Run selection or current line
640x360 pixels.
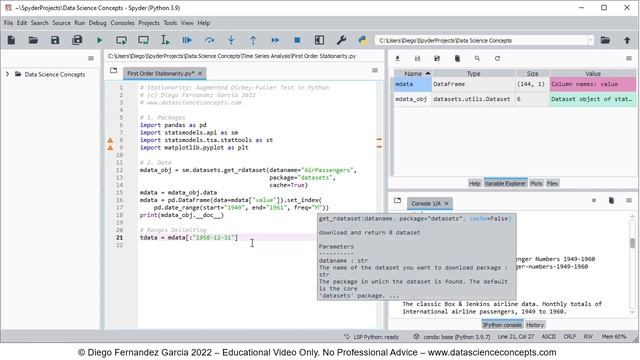pos(165,40)
